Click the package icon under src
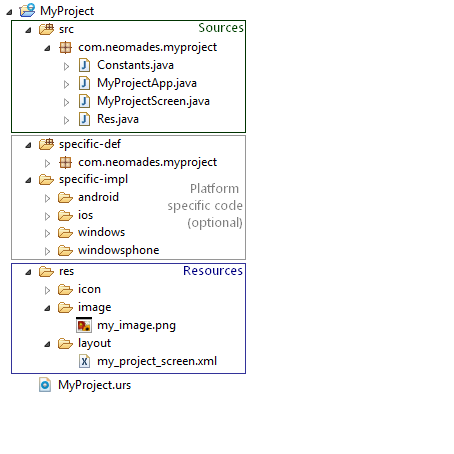454x454 pixels. (x=65, y=47)
